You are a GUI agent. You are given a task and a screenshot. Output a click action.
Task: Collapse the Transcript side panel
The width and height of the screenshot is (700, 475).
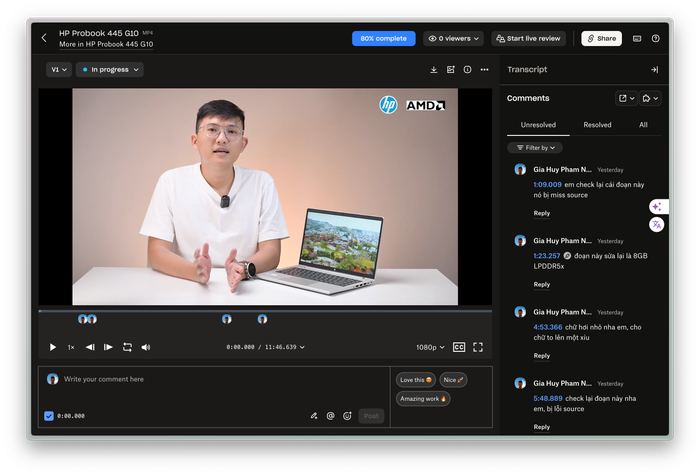click(x=654, y=70)
